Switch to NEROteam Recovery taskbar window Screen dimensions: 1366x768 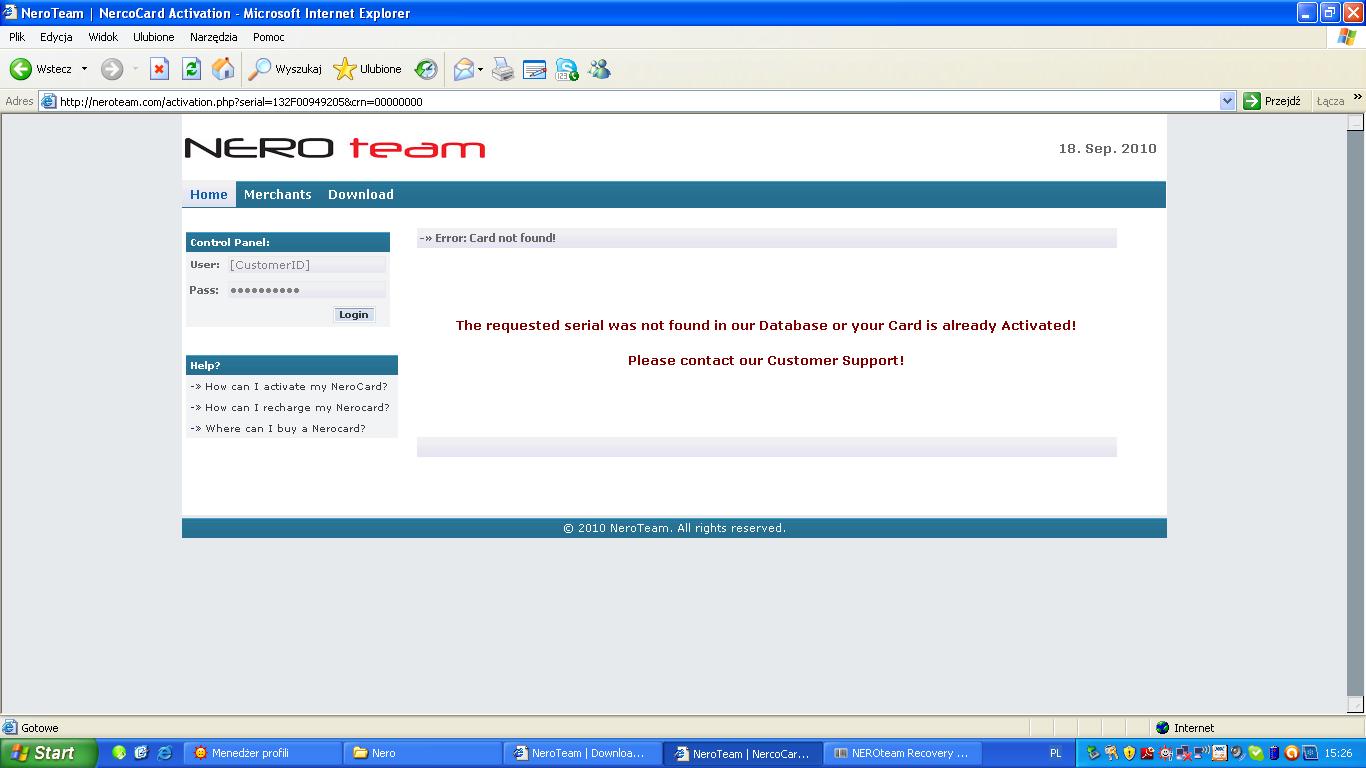click(903, 753)
